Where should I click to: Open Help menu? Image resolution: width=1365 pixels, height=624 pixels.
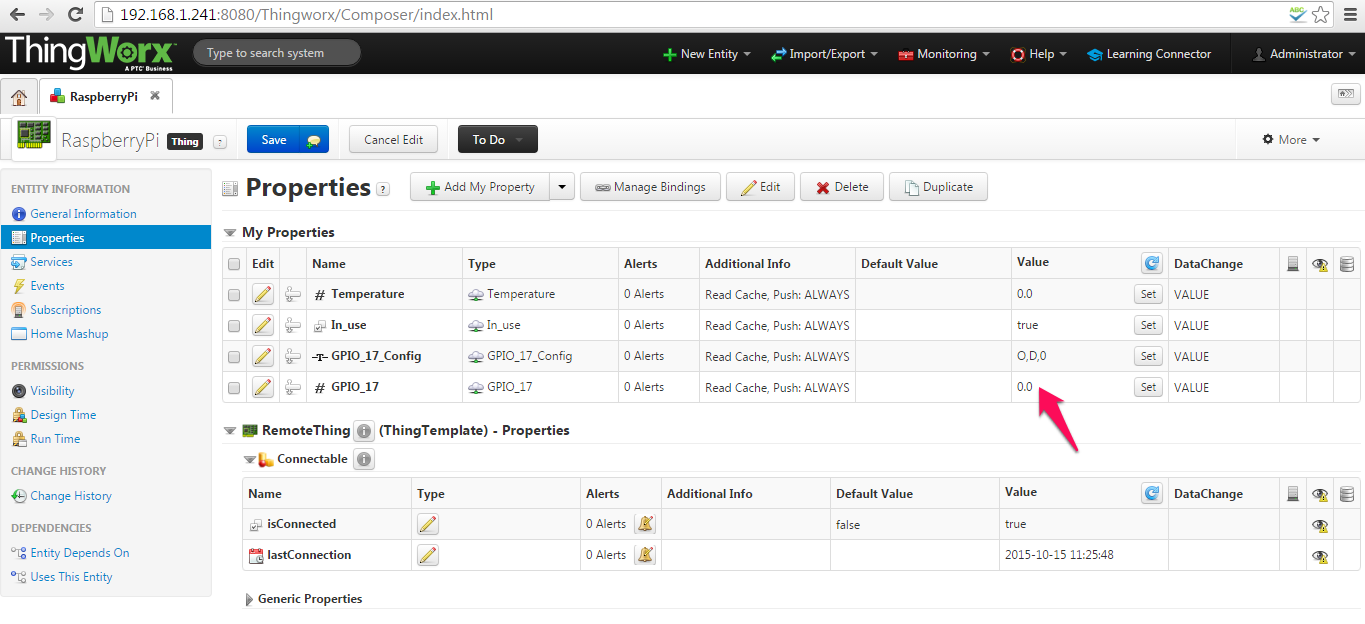coord(1038,54)
